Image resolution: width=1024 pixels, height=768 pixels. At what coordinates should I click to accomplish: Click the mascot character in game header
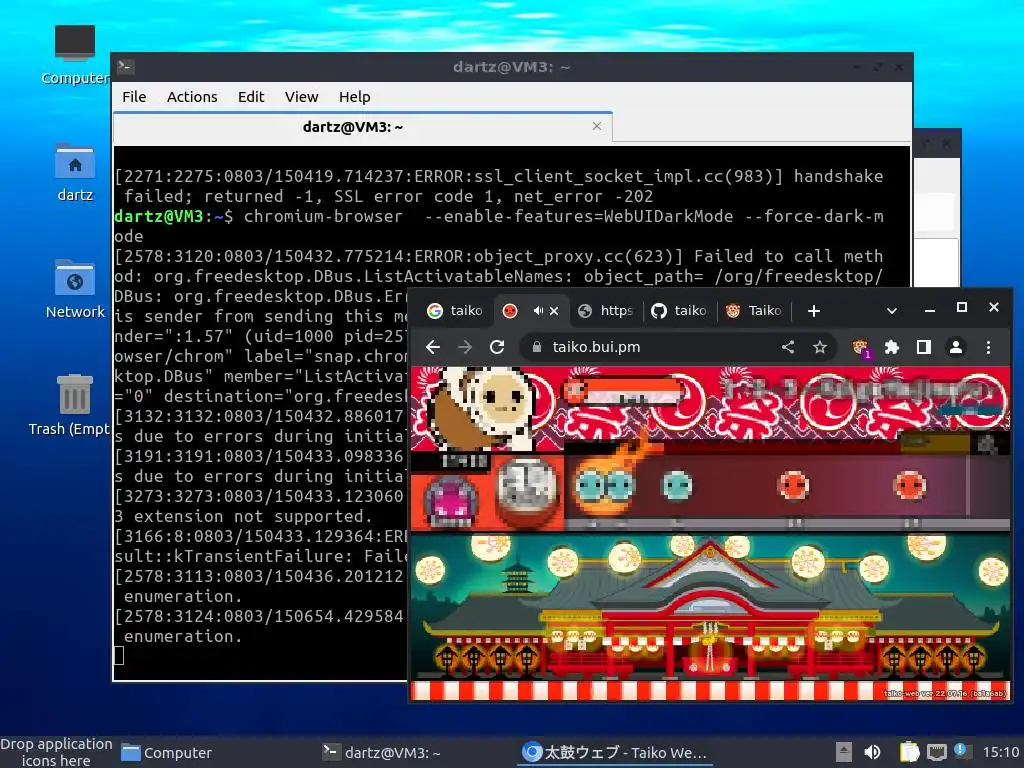click(482, 408)
